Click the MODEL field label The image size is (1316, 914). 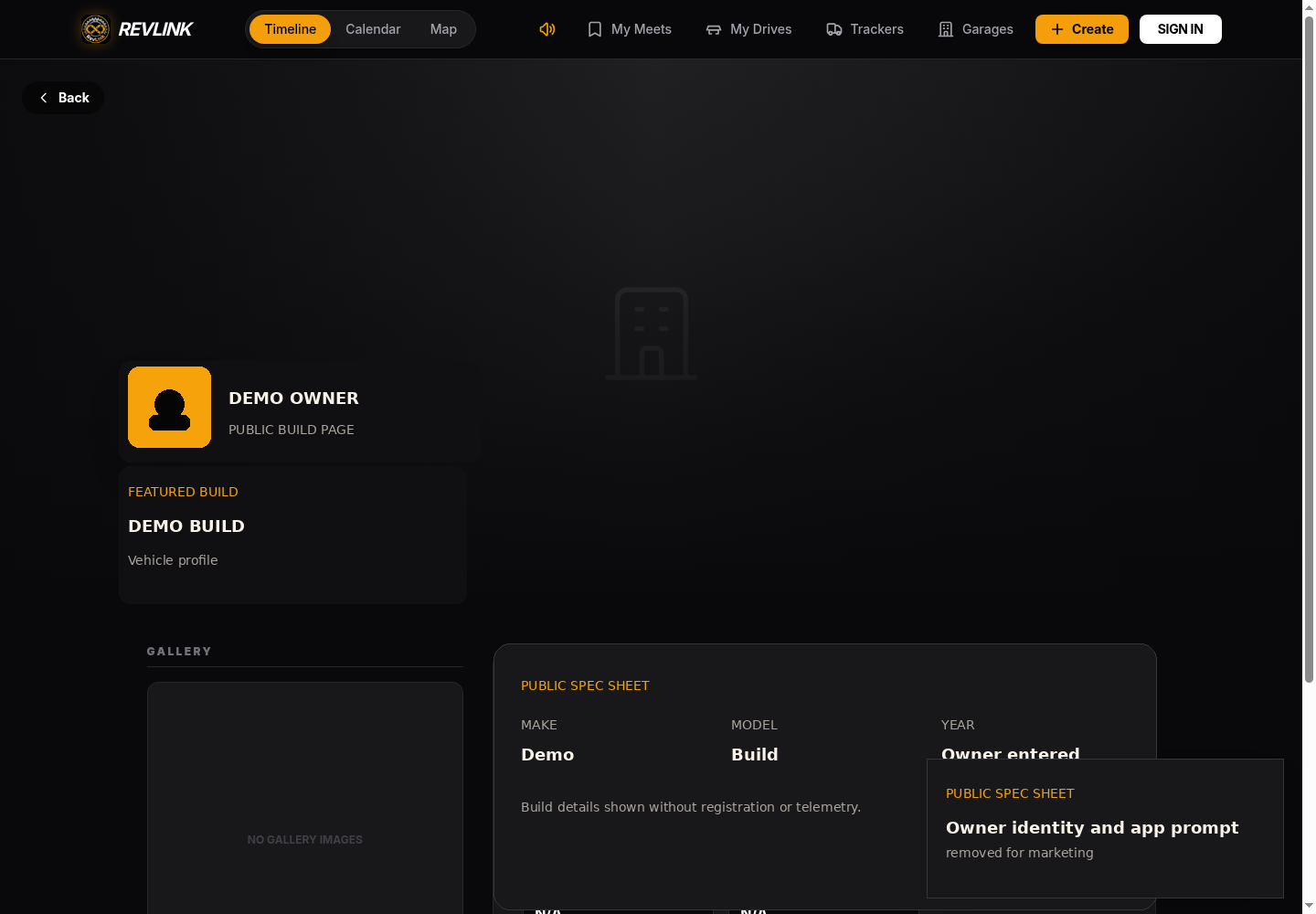754,725
